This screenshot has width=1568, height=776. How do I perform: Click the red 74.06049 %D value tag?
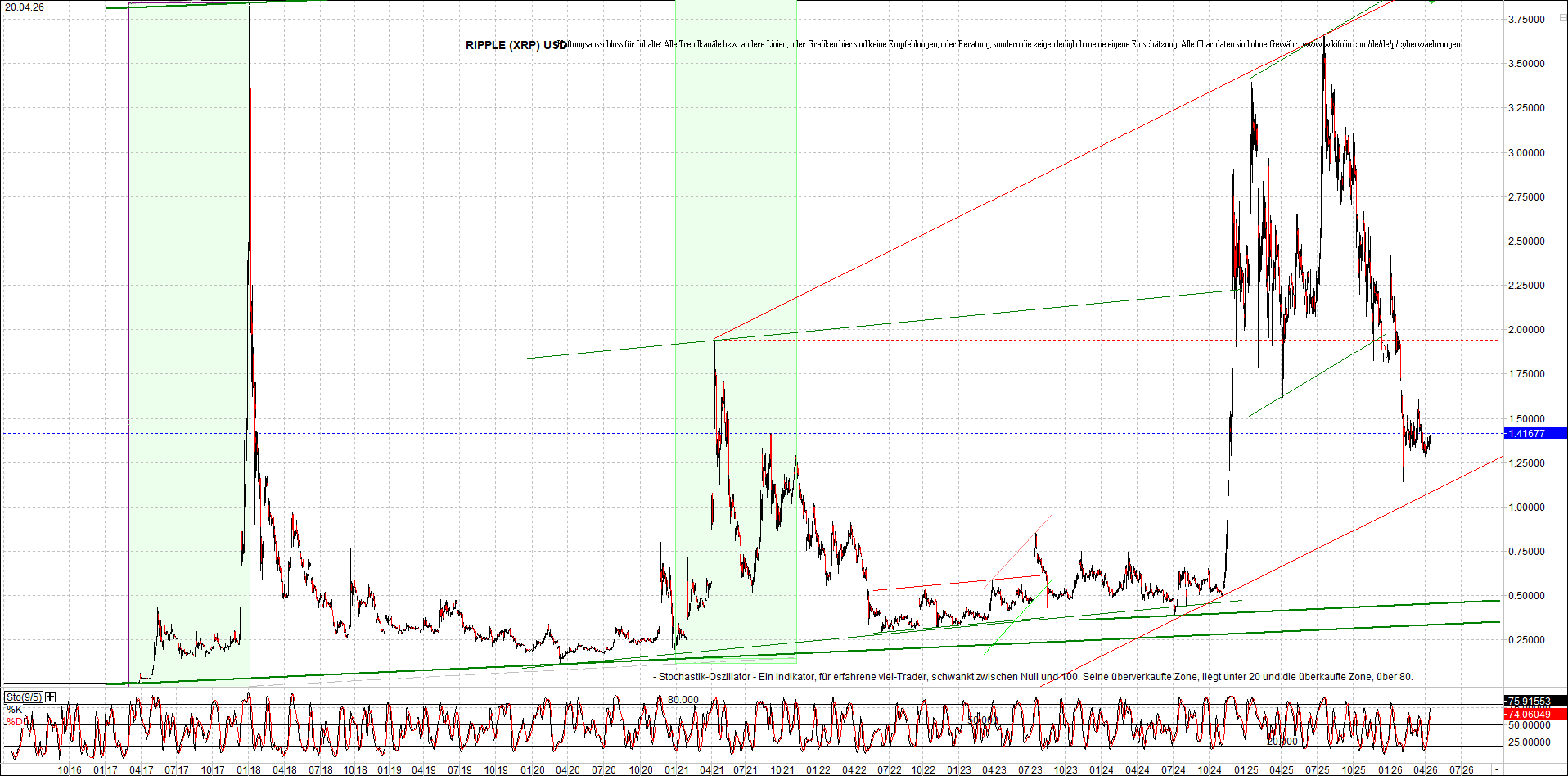tap(1534, 715)
